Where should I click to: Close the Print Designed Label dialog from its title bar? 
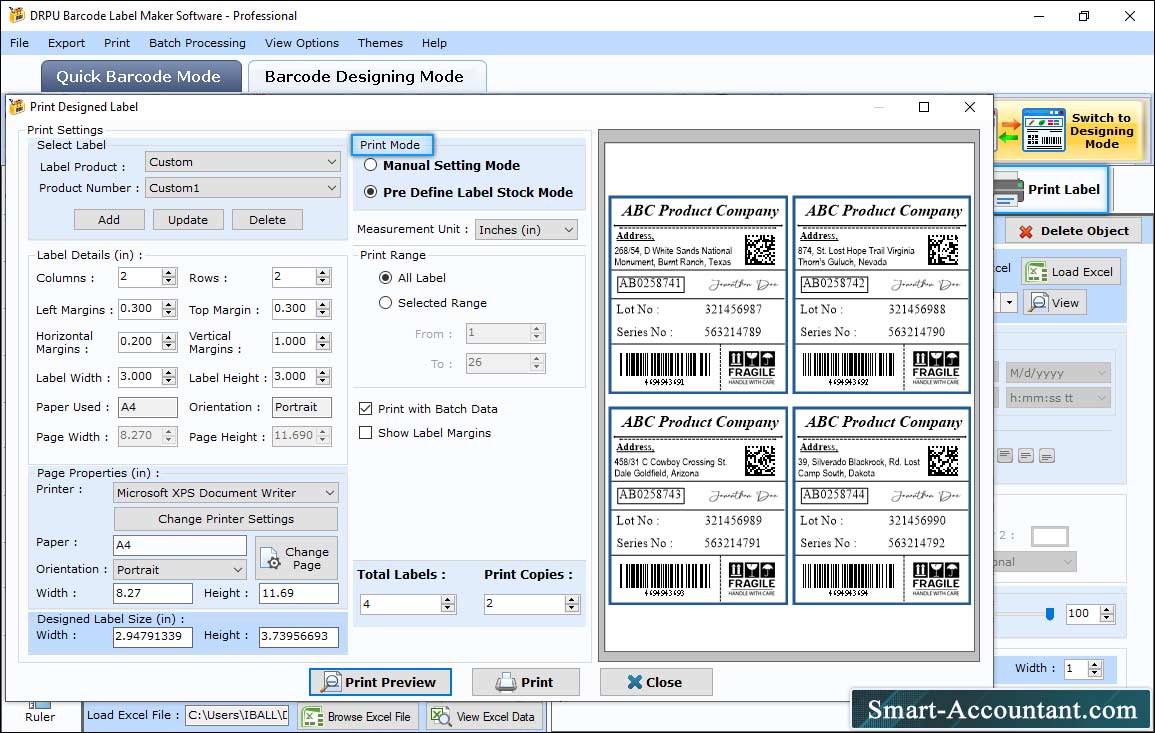click(969, 107)
